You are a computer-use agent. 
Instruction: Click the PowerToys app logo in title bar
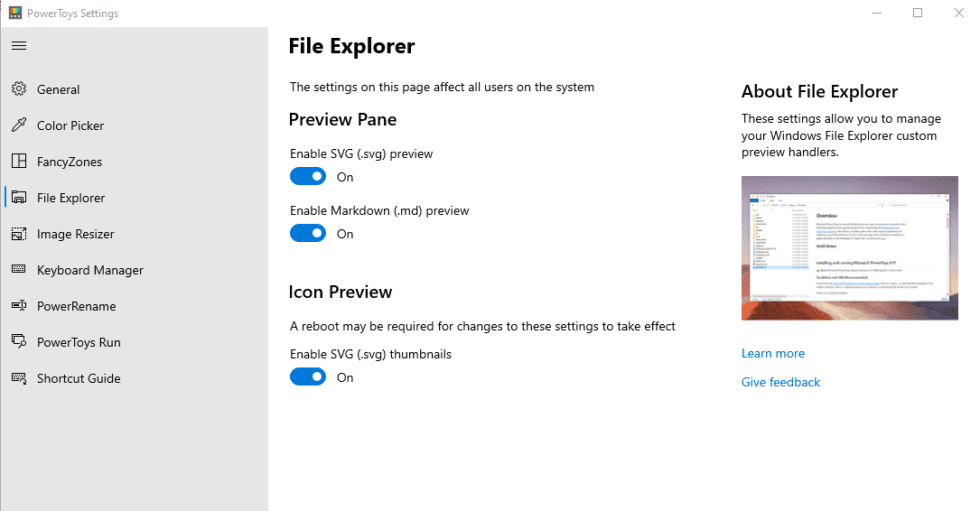[15, 12]
